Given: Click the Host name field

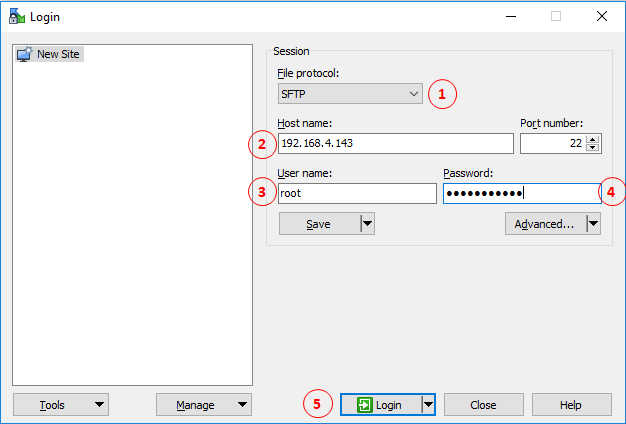Looking at the screenshot, I should pos(395,143).
